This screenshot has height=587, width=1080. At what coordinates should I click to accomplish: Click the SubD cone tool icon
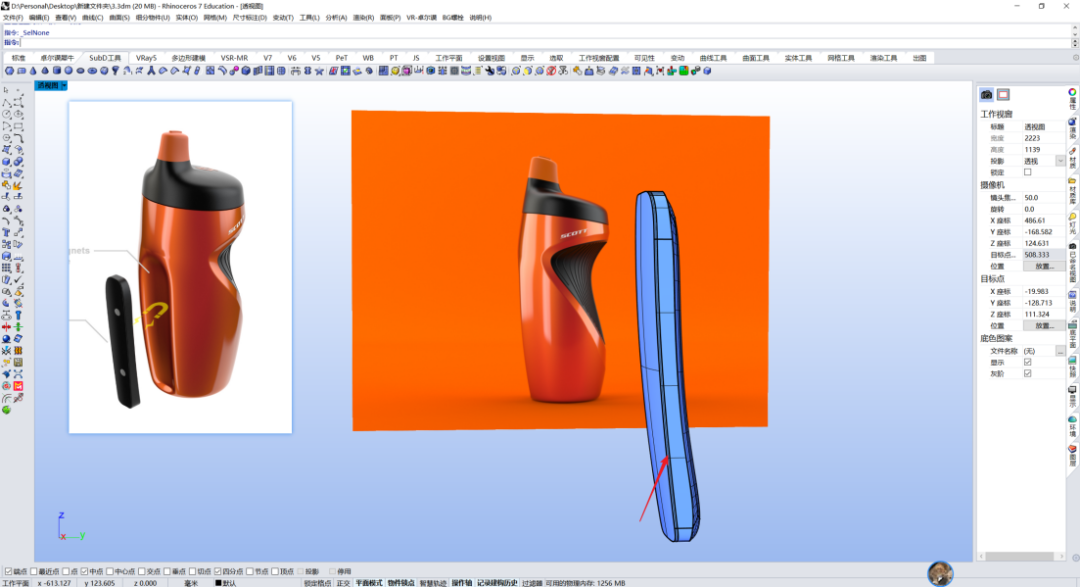pyautogui.click(x=33, y=71)
